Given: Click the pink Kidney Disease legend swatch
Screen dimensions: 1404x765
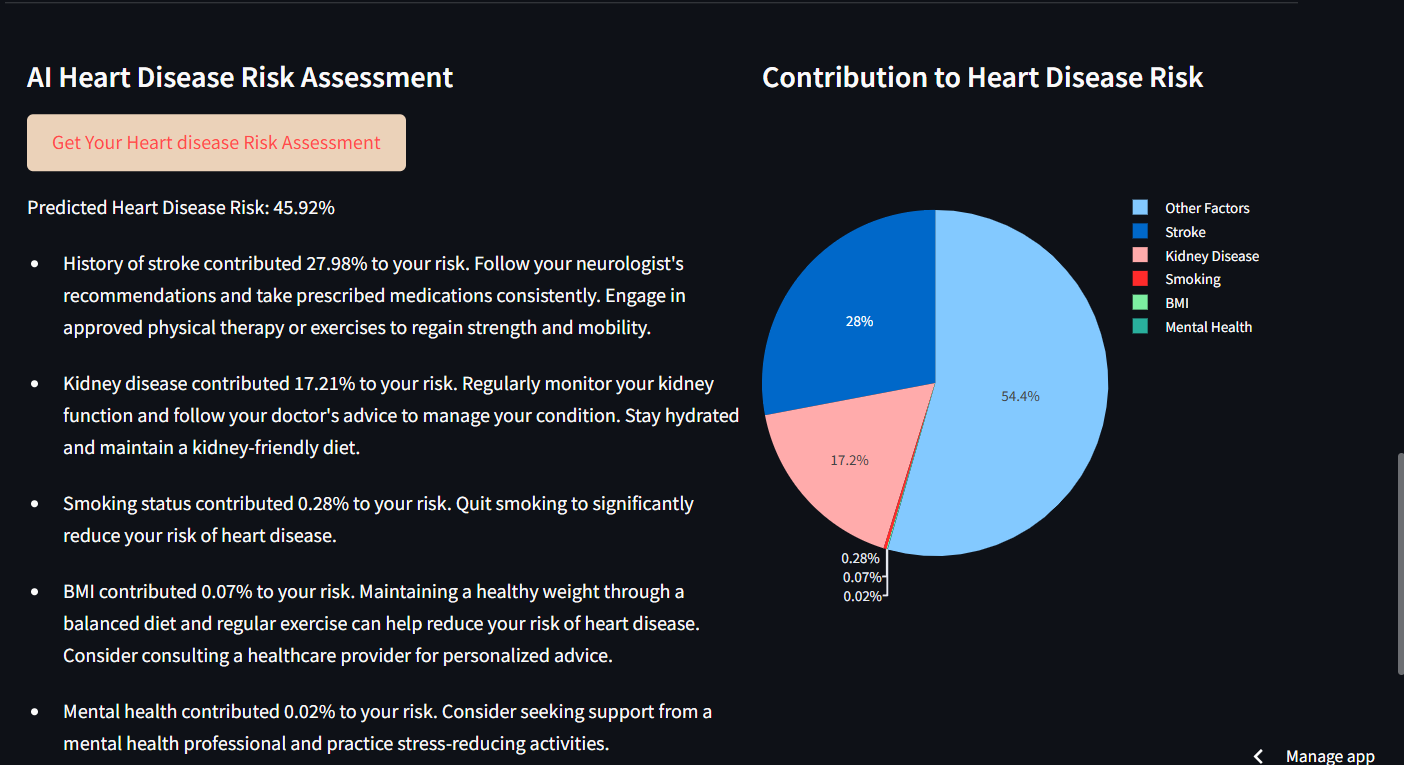Looking at the screenshot, I should pyautogui.click(x=1140, y=256).
